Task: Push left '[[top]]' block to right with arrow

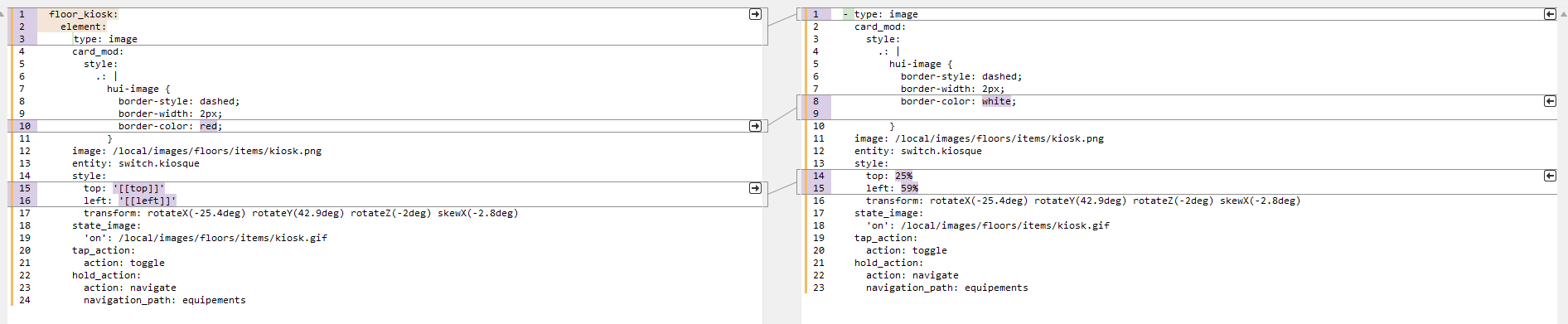Action: click(x=755, y=188)
